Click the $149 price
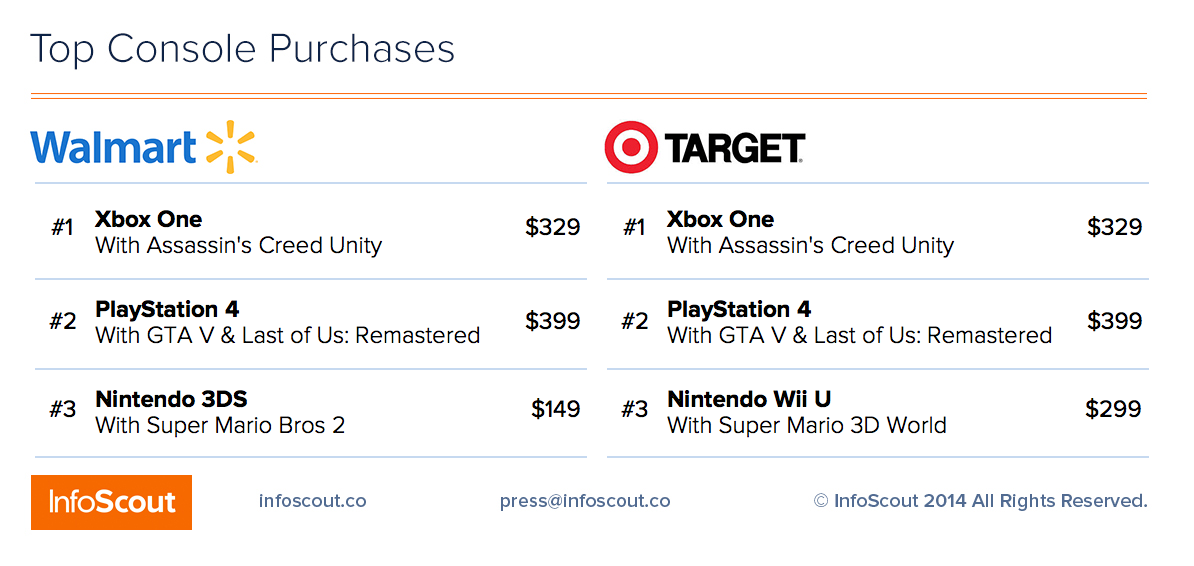 tap(555, 409)
